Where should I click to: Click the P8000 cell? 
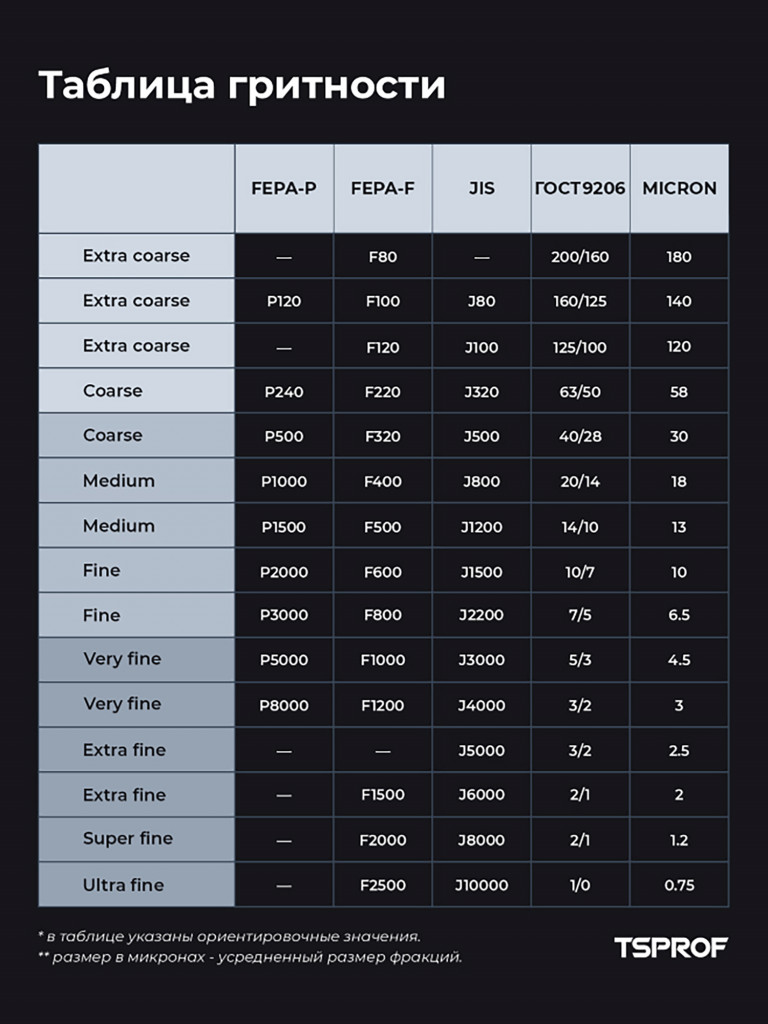point(284,705)
